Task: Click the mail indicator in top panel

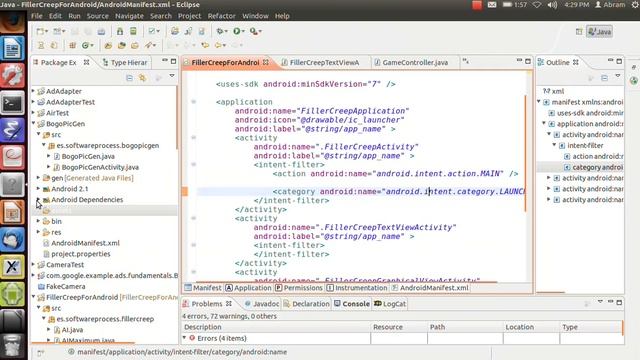Action: pyautogui.click(x=492, y=5)
